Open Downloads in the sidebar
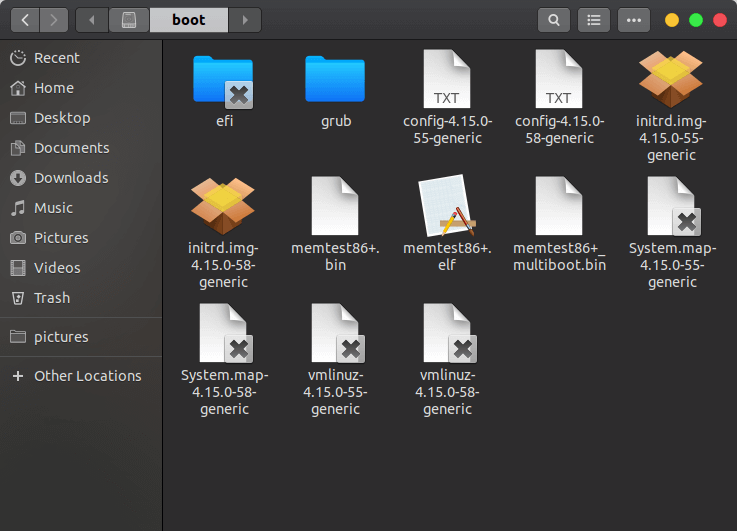Image resolution: width=737 pixels, height=531 pixels. click(x=70, y=178)
